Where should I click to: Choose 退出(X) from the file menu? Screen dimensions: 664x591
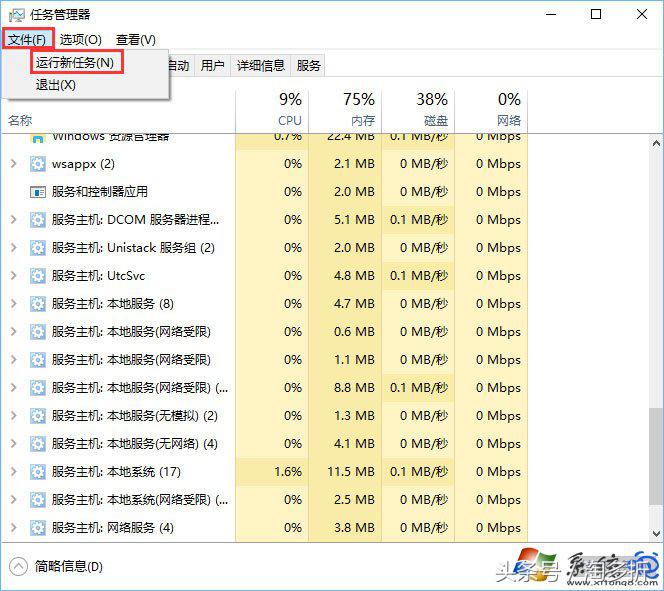click(x=55, y=85)
